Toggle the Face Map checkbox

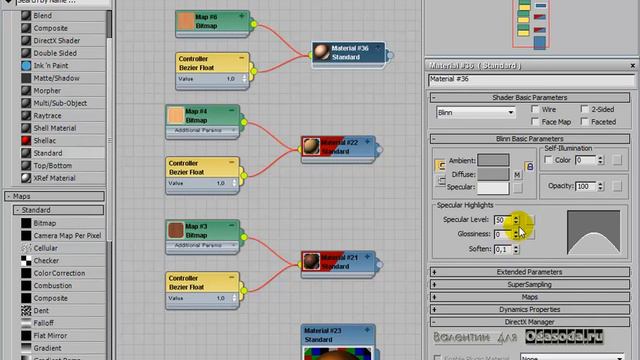(x=535, y=122)
